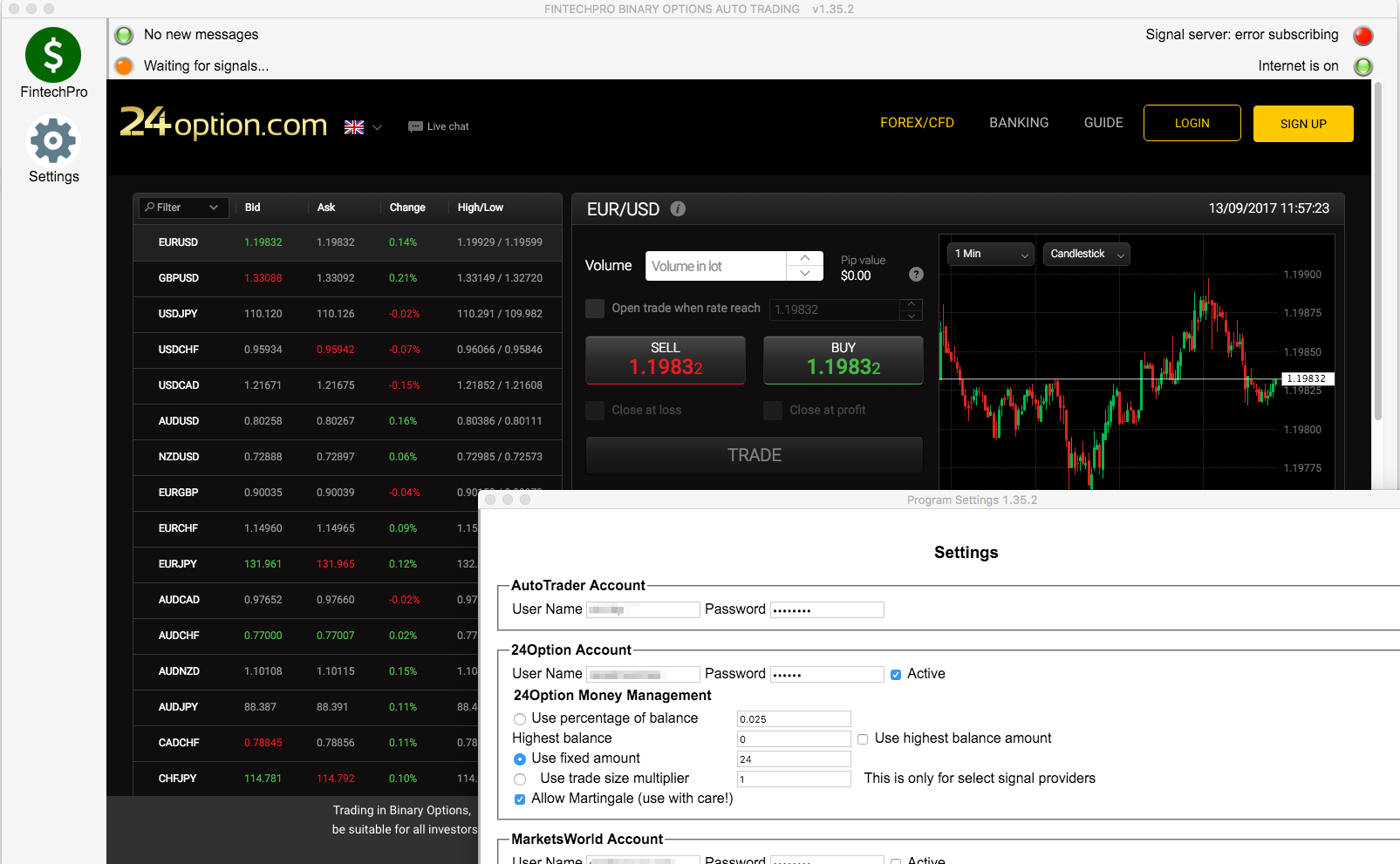1400x864 pixels.
Task: Open Live chat speech bubble icon
Action: (415, 126)
